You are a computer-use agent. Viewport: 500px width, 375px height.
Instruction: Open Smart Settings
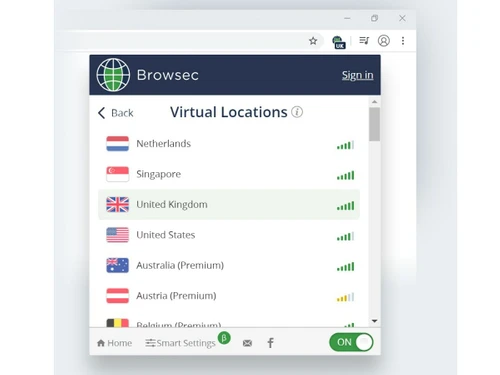(x=180, y=343)
